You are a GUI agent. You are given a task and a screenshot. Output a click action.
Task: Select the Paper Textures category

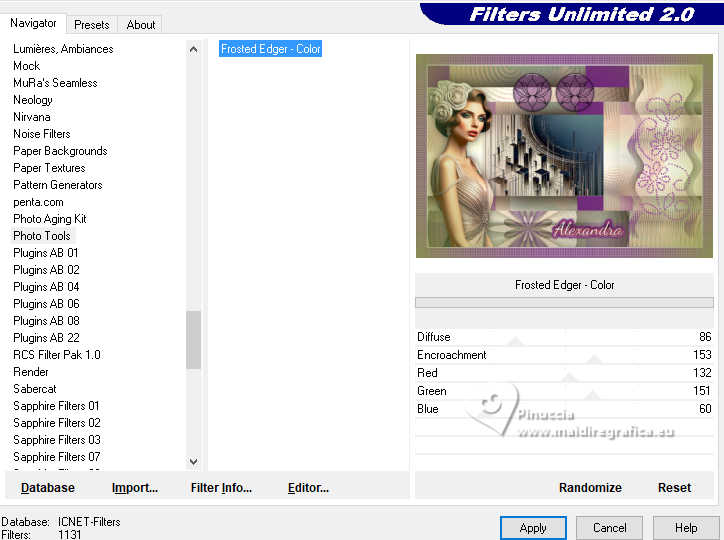[x=49, y=168]
